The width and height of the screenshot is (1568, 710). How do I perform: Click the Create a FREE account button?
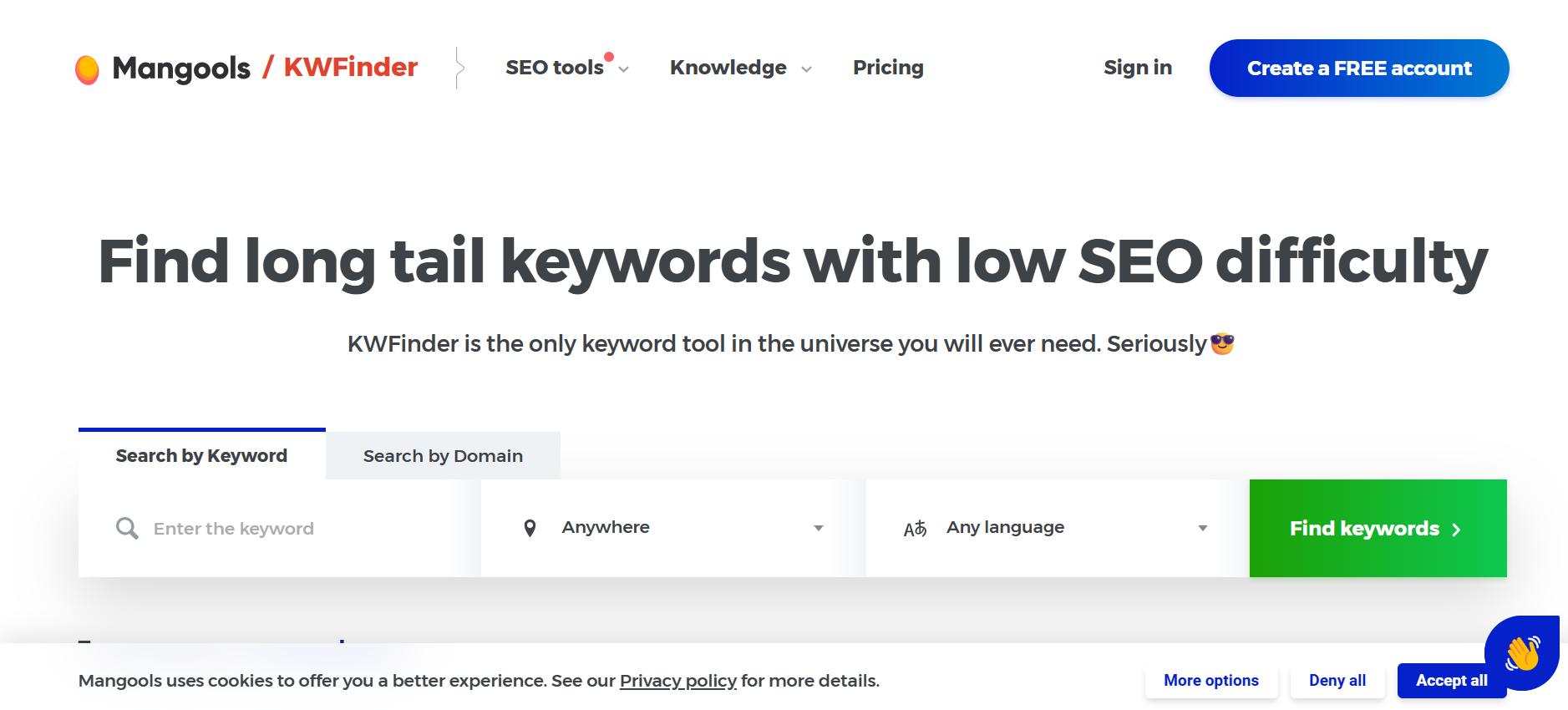click(1358, 68)
